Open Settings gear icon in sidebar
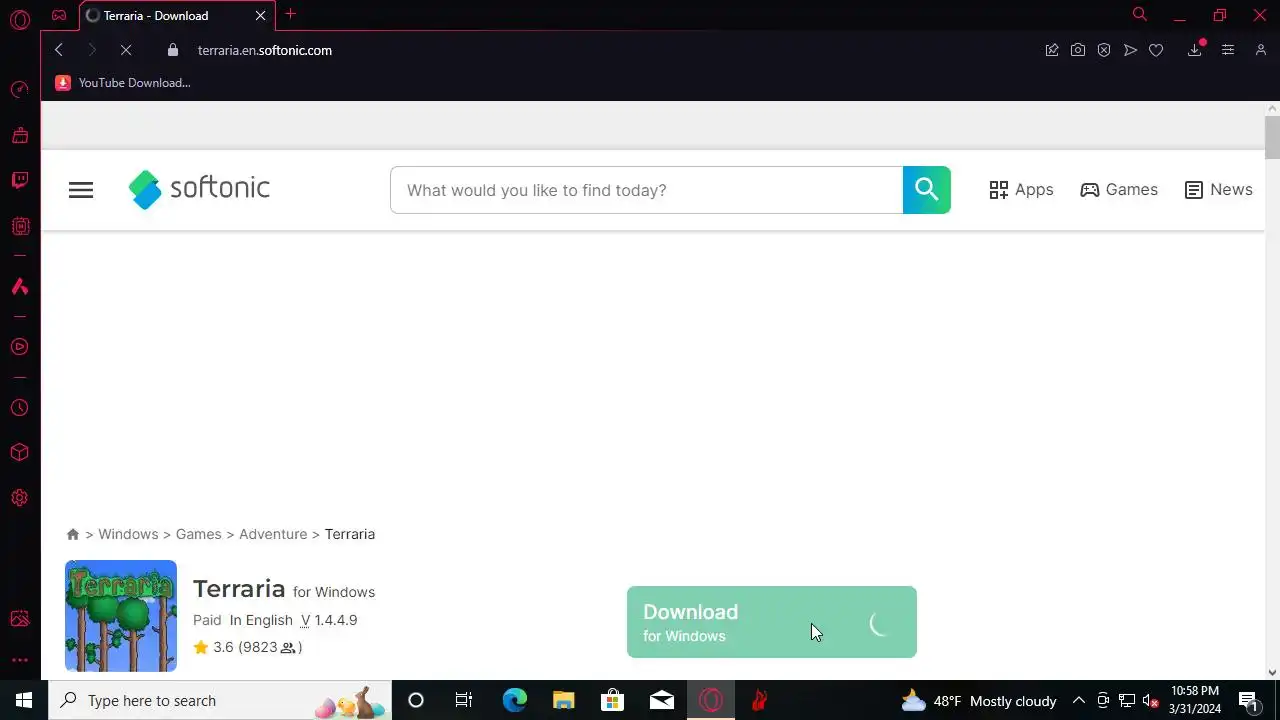 click(x=19, y=498)
